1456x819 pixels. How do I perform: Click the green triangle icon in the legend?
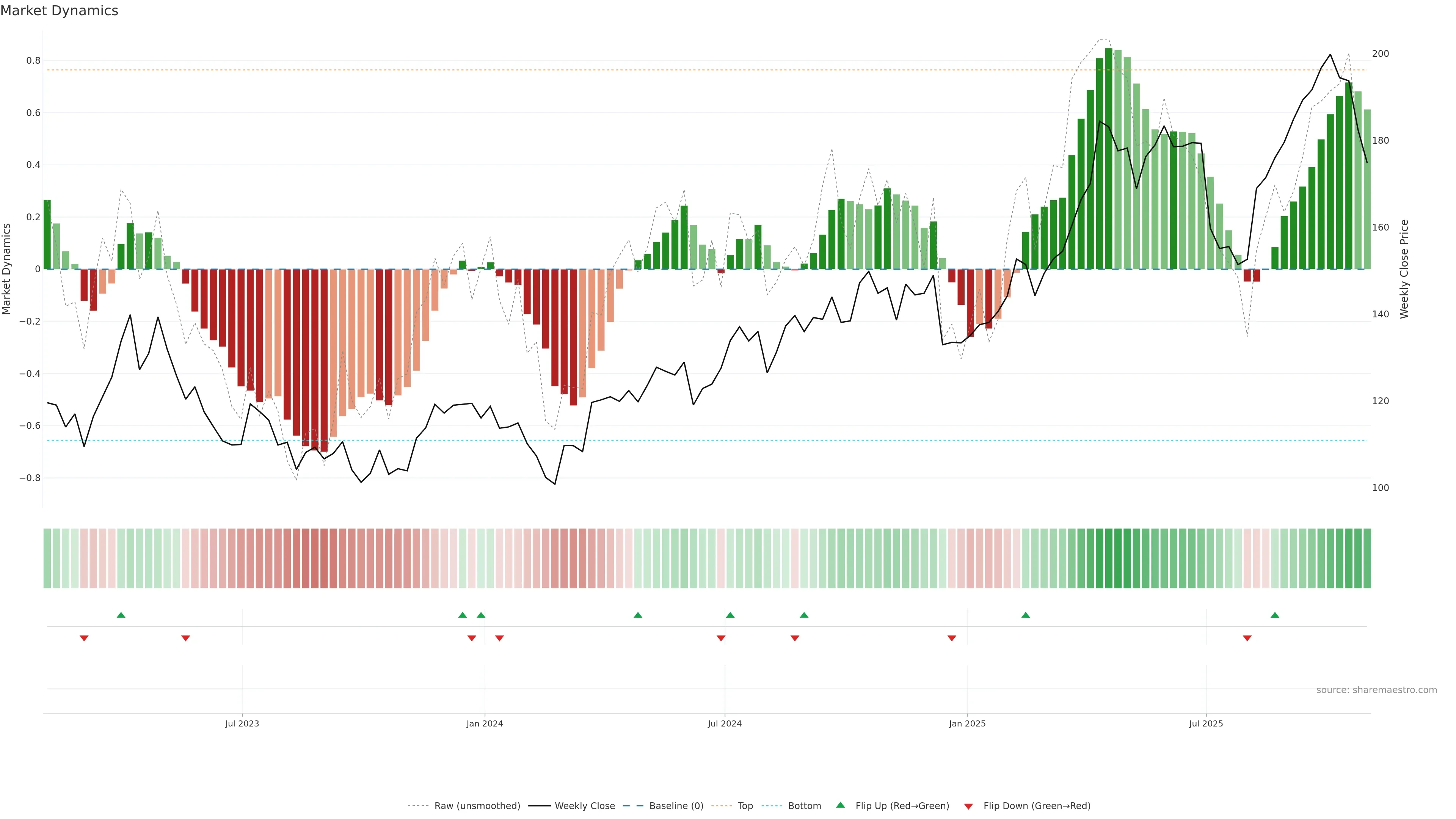coord(841,805)
